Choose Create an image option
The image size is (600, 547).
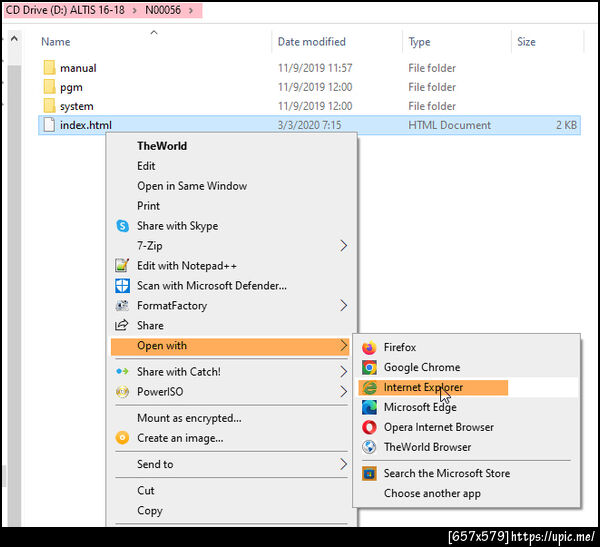tap(180, 438)
